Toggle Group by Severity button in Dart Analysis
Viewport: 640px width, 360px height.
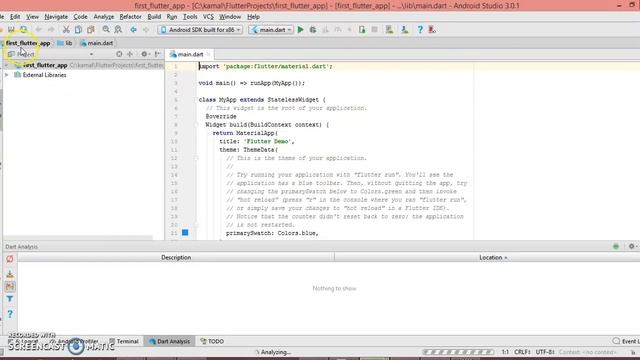(10, 287)
